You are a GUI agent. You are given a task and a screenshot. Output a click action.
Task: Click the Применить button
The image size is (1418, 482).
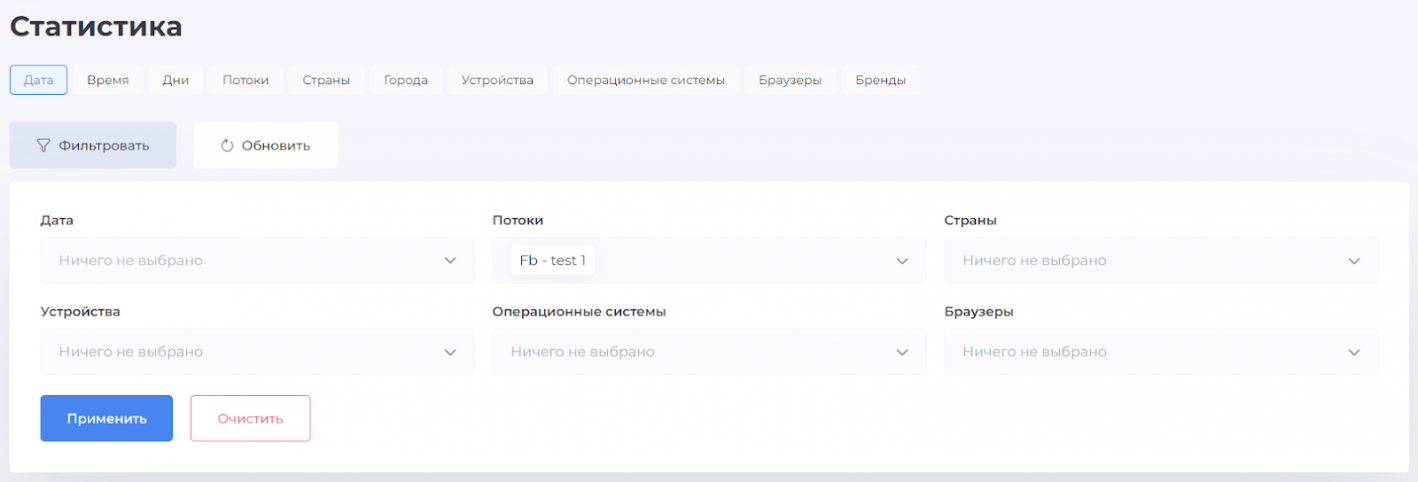click(x=107, y=418)
